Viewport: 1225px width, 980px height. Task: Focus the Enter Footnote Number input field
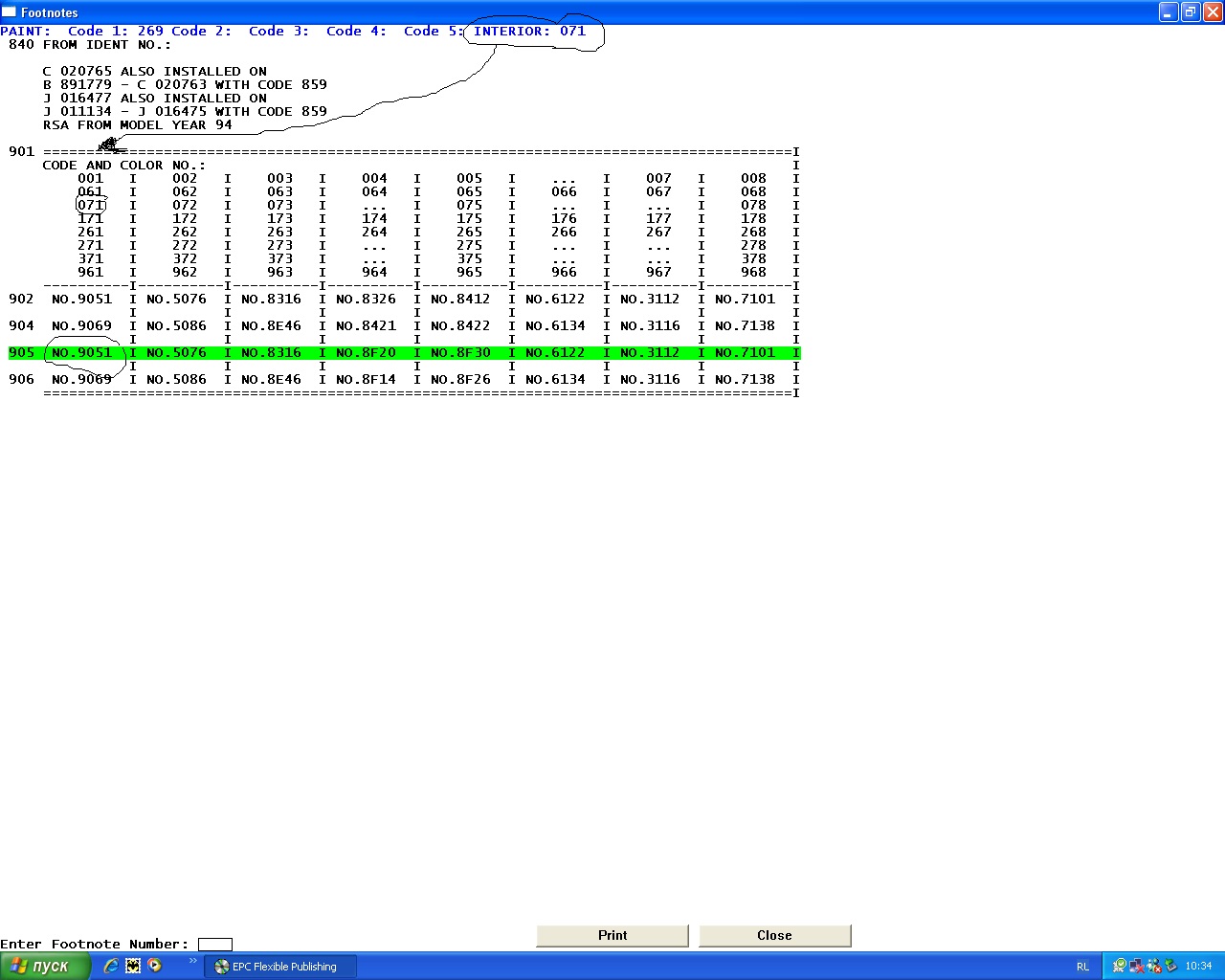tap(214, 945)
